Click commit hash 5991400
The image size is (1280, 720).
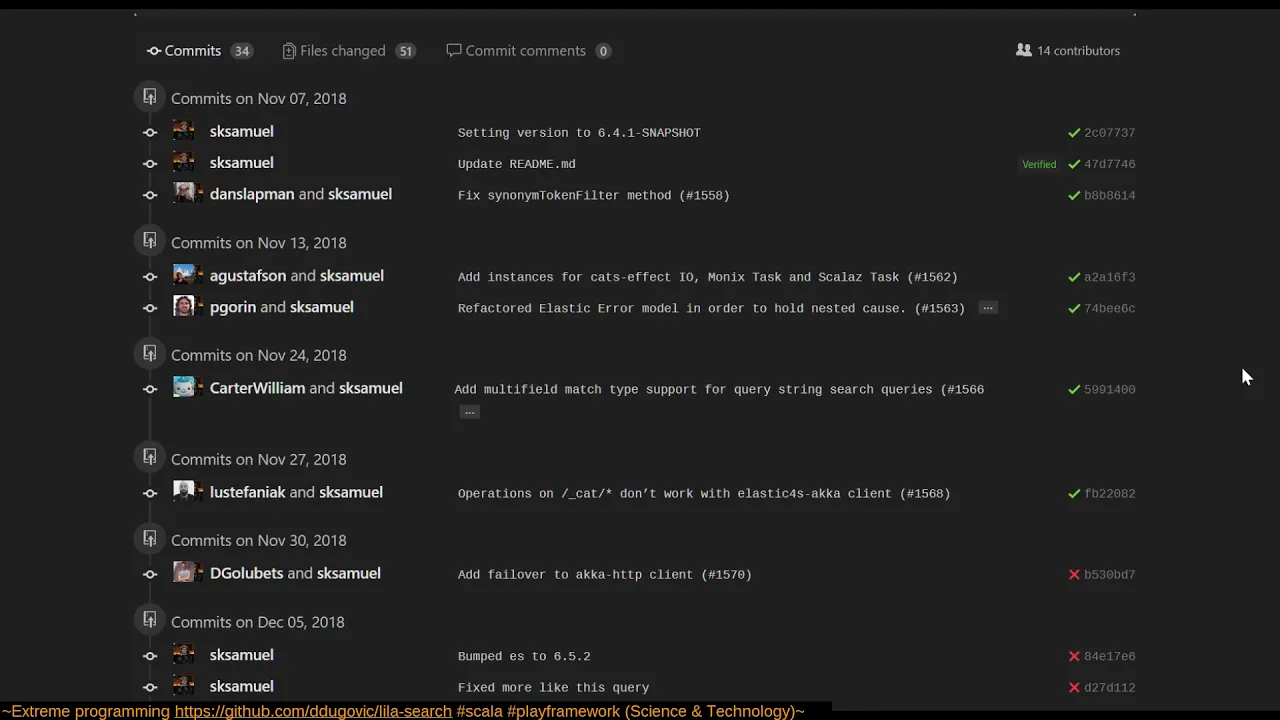1110,390
